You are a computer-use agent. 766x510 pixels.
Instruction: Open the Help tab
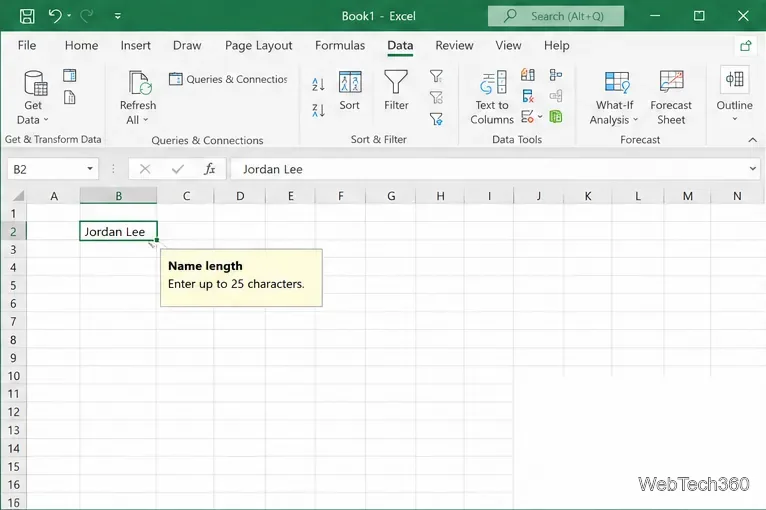tap(557, 45)
